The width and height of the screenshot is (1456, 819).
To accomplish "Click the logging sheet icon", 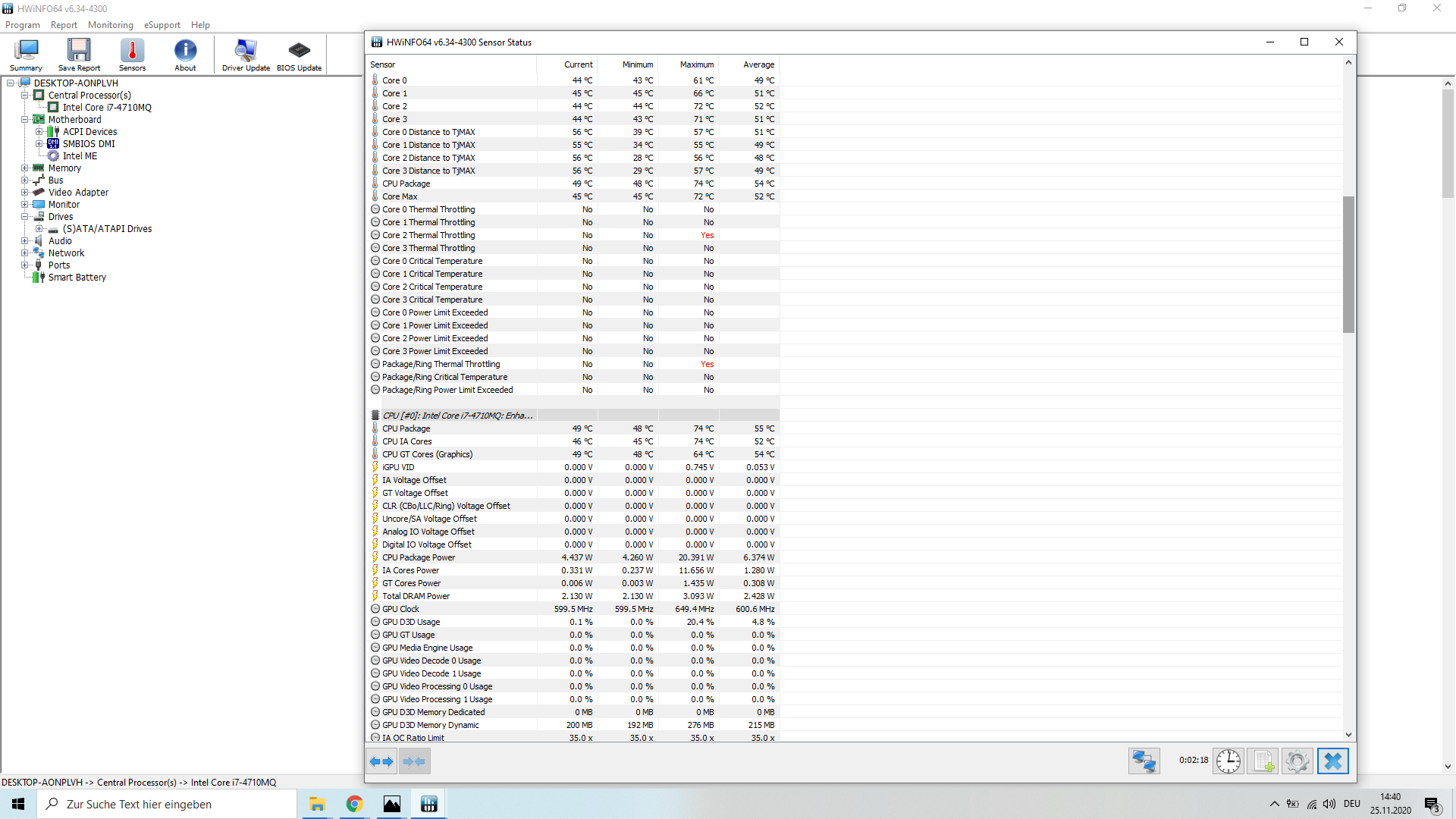I will tap(1263, 761).
